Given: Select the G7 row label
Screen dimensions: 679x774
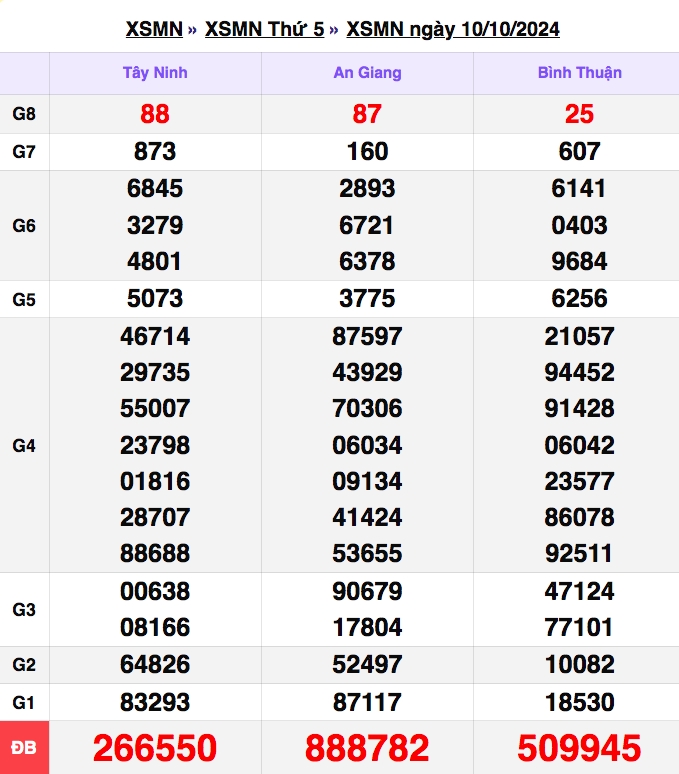Looking at the screenshot, I should (x=24, y=152).
